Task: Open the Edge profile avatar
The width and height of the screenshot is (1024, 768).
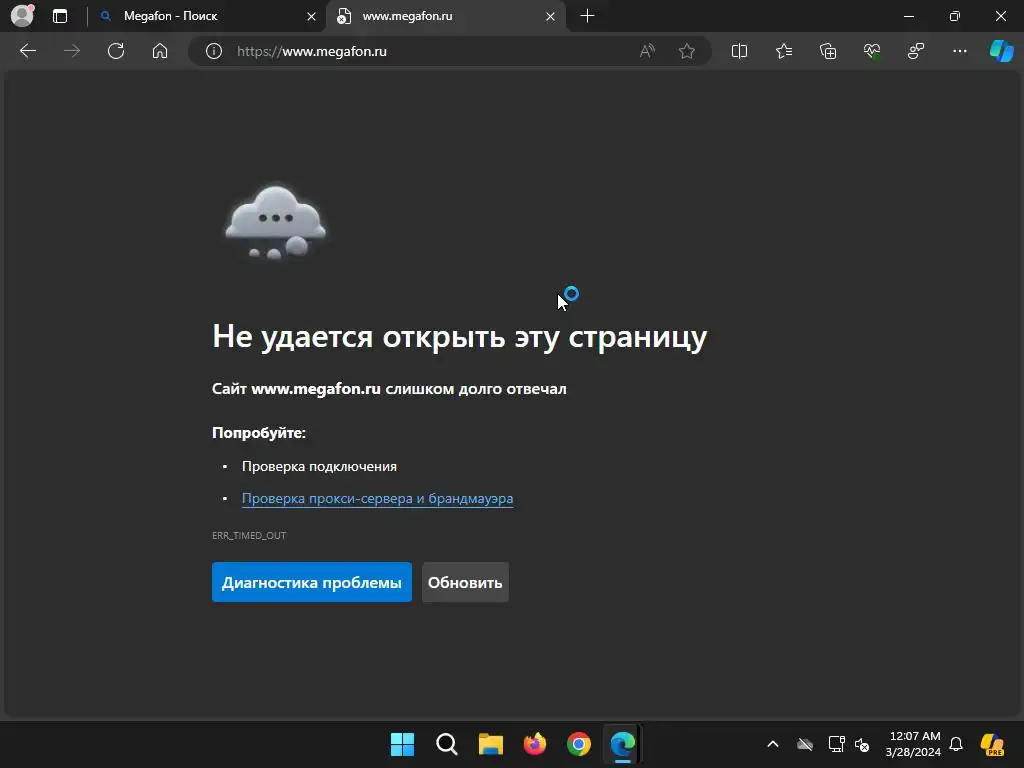Action: pyautogui.click(x=22, y=16)
